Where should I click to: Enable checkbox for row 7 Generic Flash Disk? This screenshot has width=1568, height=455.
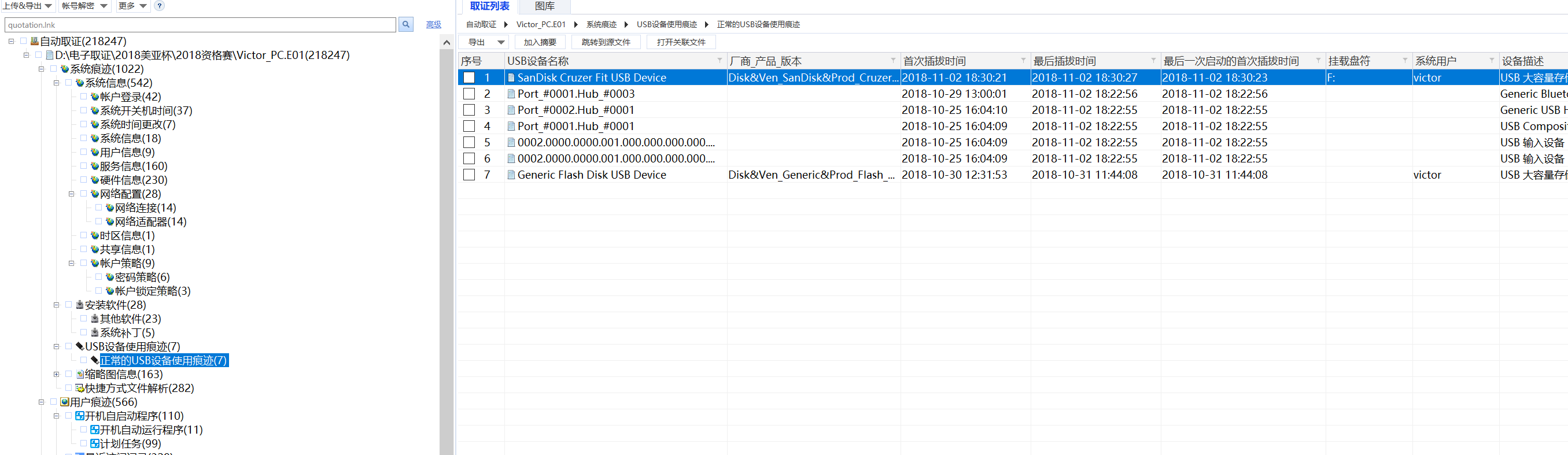468,175
